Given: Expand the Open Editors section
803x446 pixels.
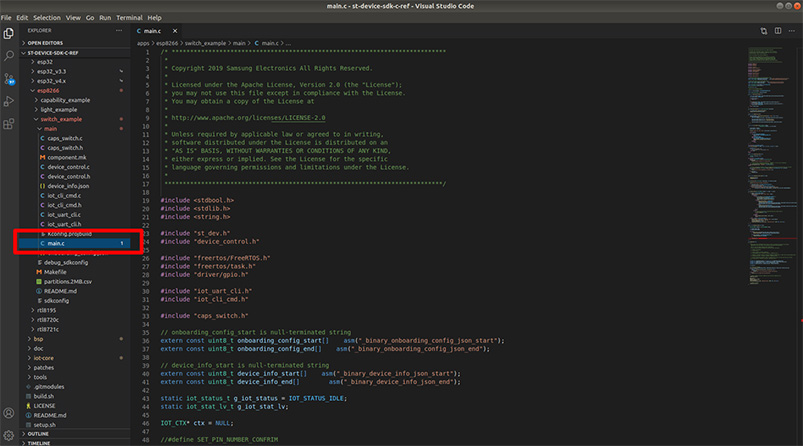Looking at the screenshot, I should coord(44,43).
